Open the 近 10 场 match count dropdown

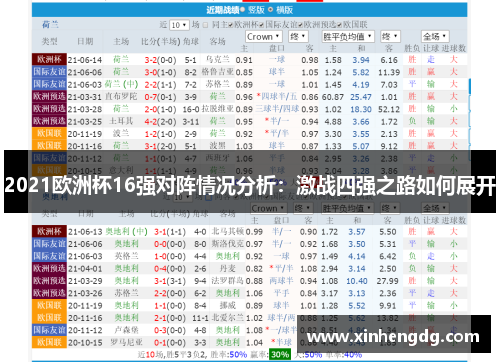click(179, 25)
